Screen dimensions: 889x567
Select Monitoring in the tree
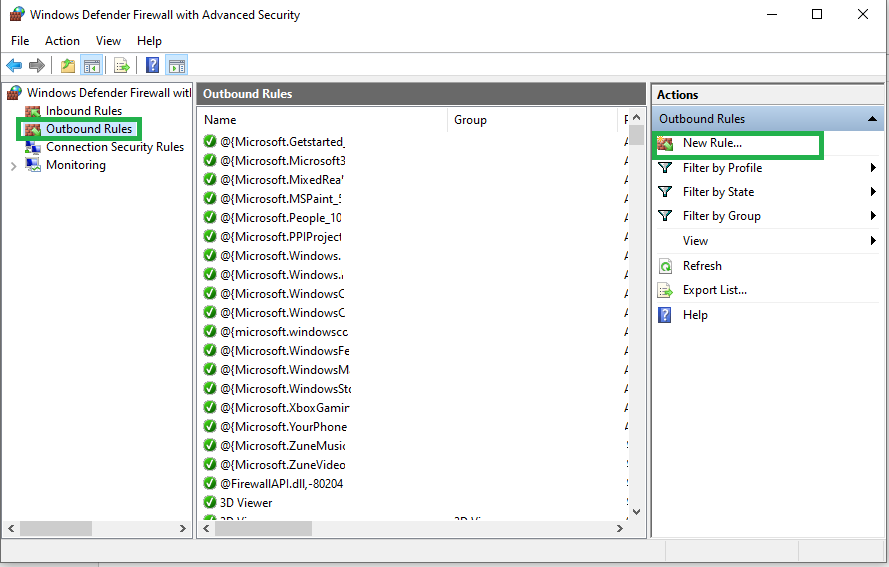click(76, 165)
